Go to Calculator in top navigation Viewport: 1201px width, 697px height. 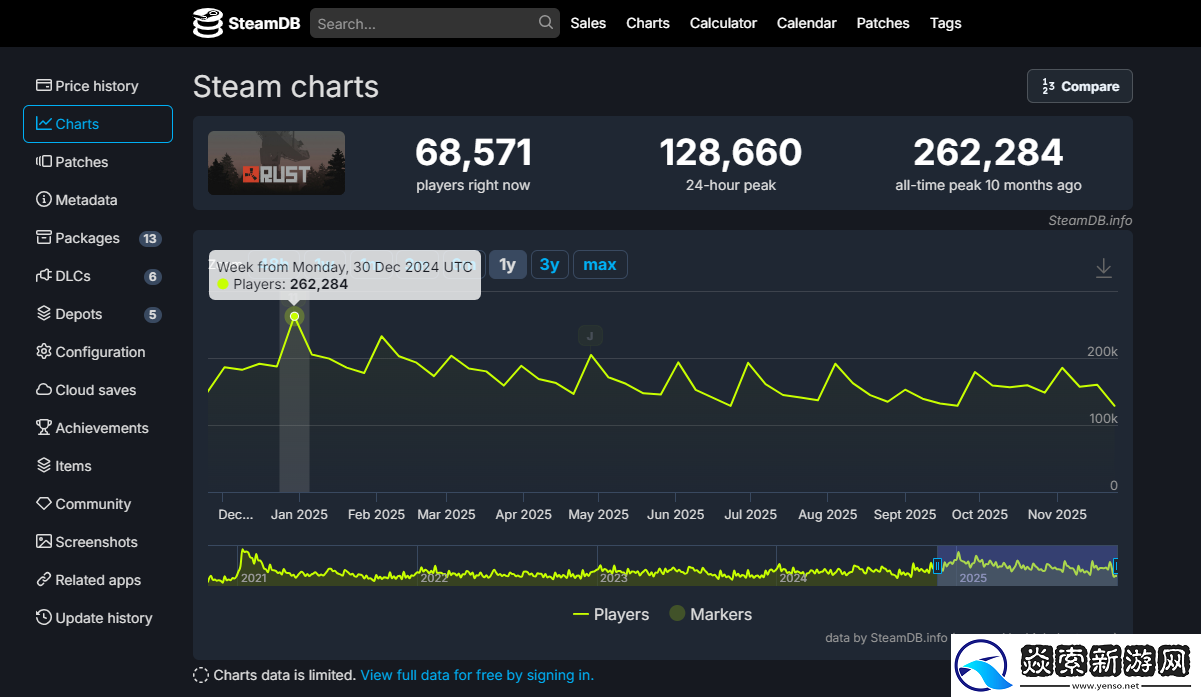pyautogui.click(x=723, y=23)
